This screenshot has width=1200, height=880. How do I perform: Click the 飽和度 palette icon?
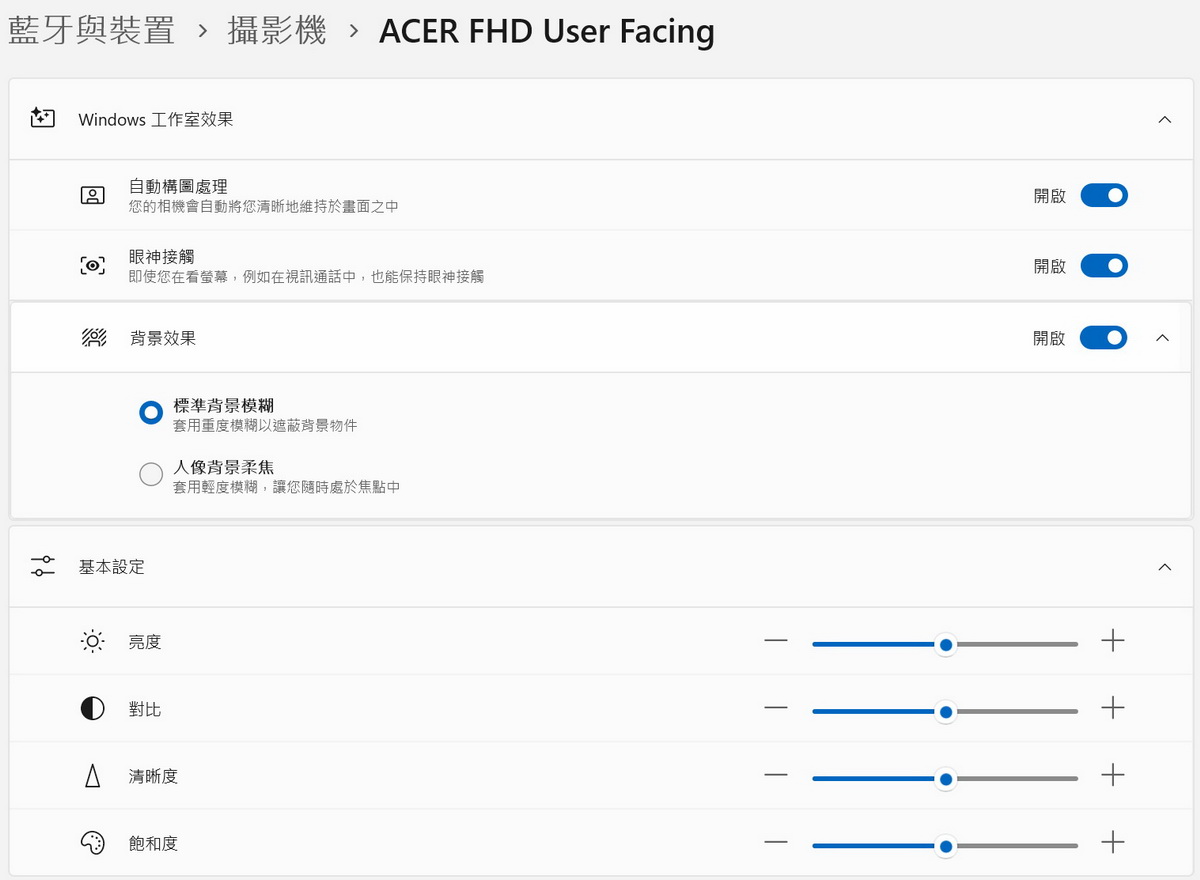pos(92,844)
